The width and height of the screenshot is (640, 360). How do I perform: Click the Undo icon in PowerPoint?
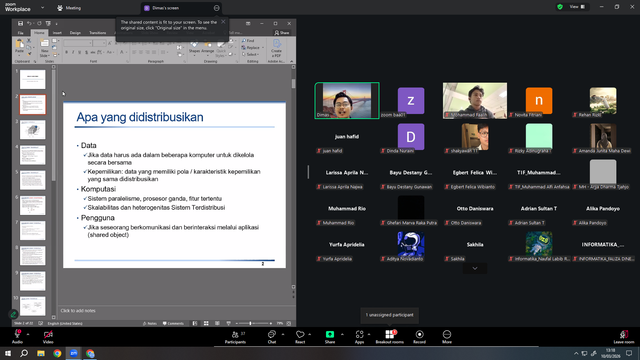point(29,23)
